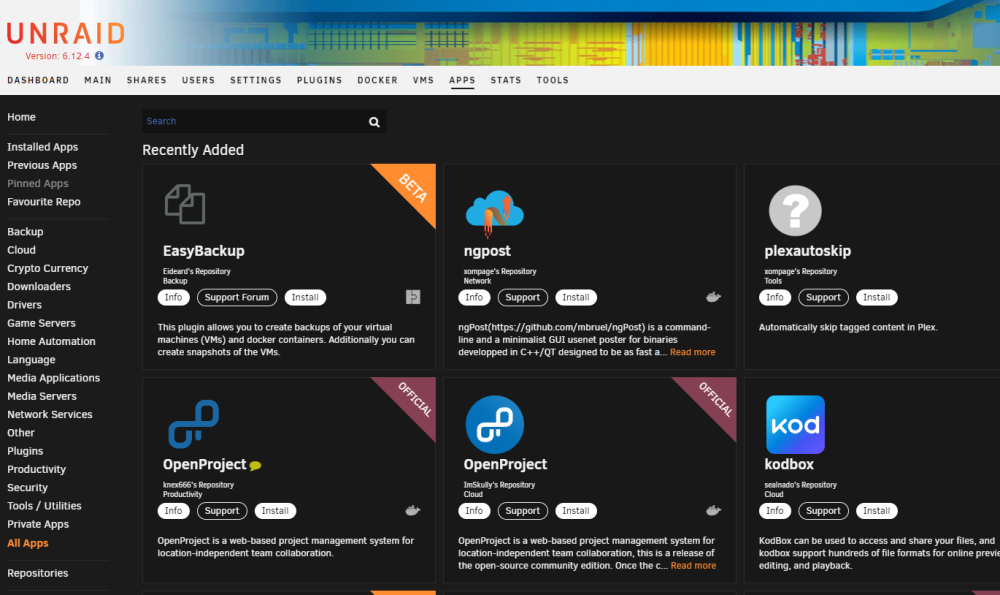Click the EasyBackup app icon

point(185,204)
